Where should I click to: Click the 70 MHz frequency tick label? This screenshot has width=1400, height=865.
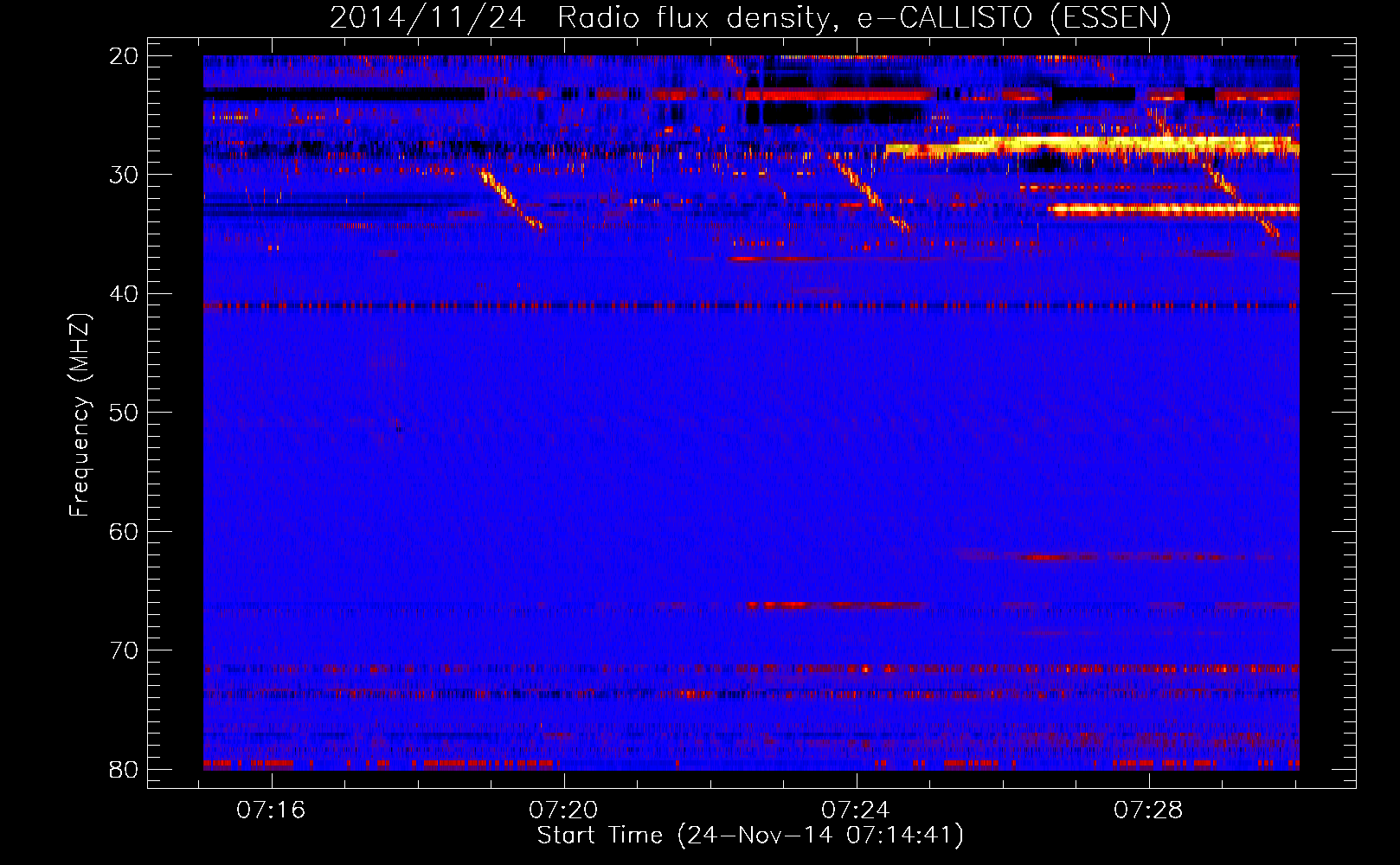(124, 650)
